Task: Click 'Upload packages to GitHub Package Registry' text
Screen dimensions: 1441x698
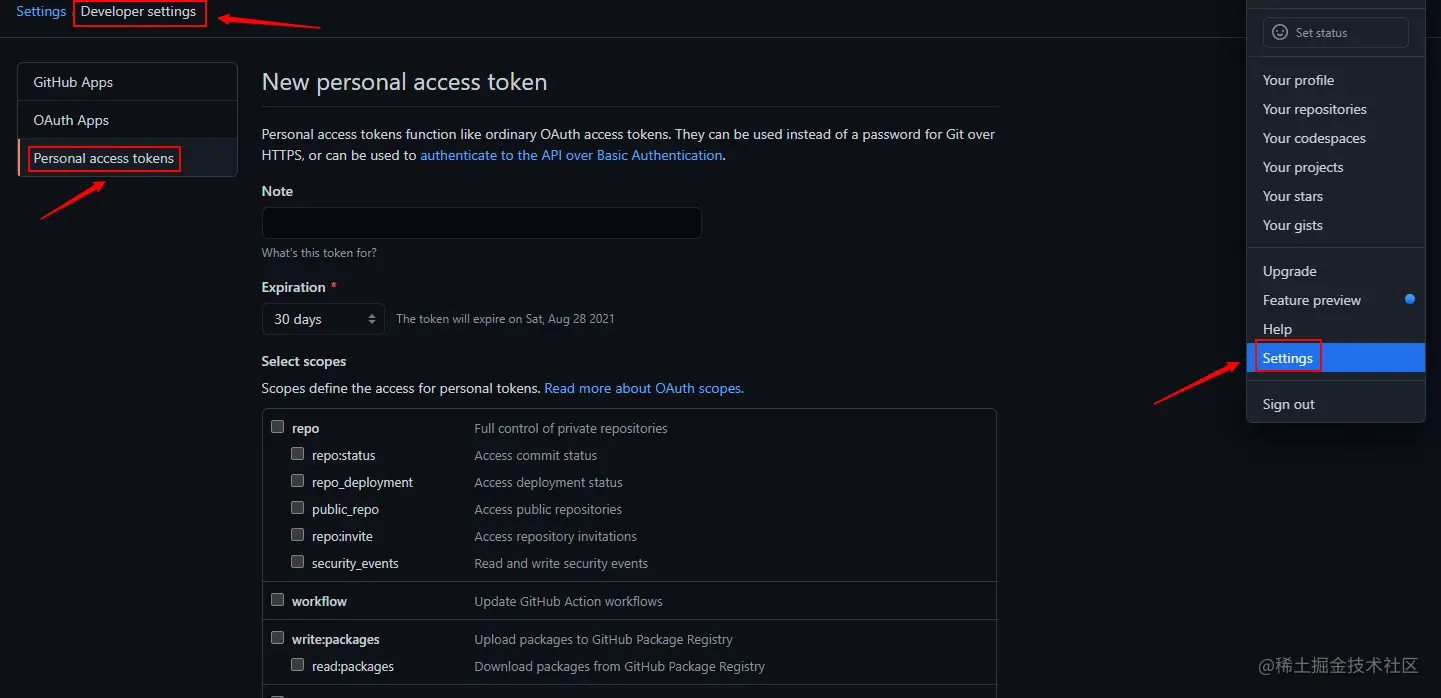Action: coord(604,639)
